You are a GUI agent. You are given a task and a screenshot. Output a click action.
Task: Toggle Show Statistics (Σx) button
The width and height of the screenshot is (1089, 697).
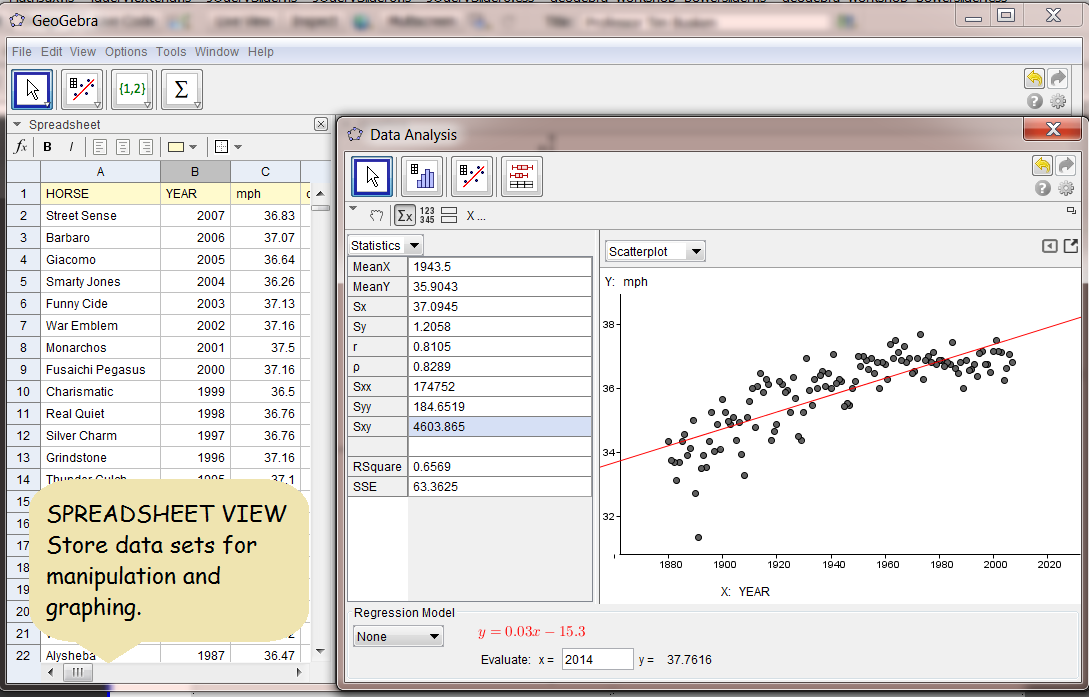click(x=405, y=215)
